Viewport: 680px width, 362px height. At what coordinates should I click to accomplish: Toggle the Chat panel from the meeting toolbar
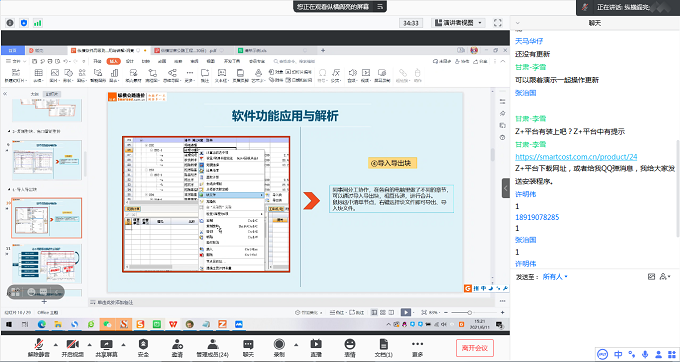[x=248, y=348]
